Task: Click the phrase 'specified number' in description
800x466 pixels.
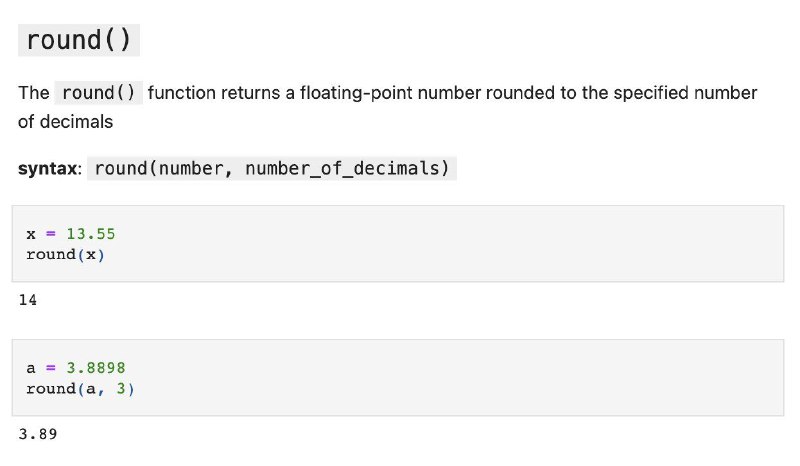Action: pyautogui.click(x=685, y=93)
